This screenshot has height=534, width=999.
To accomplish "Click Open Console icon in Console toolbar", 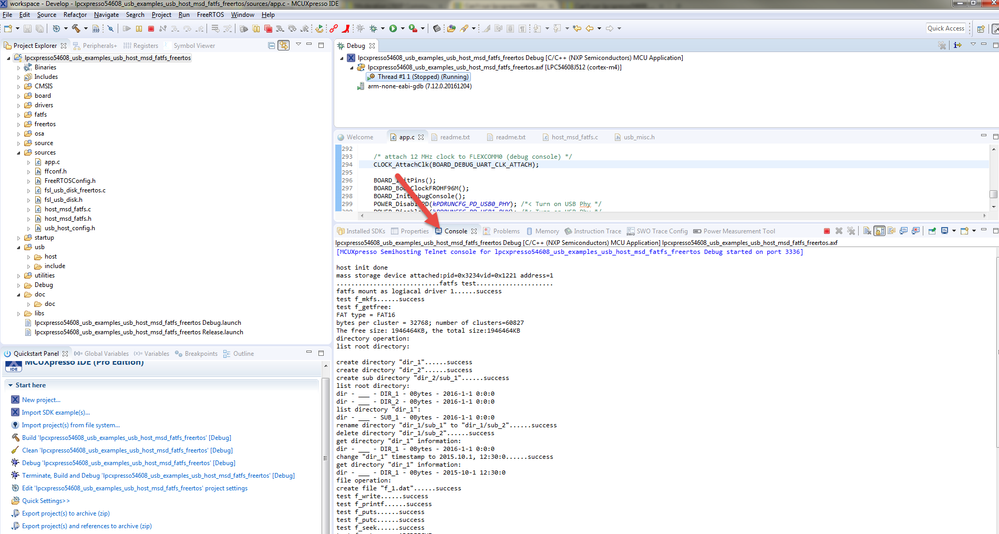I will [964, 231].
